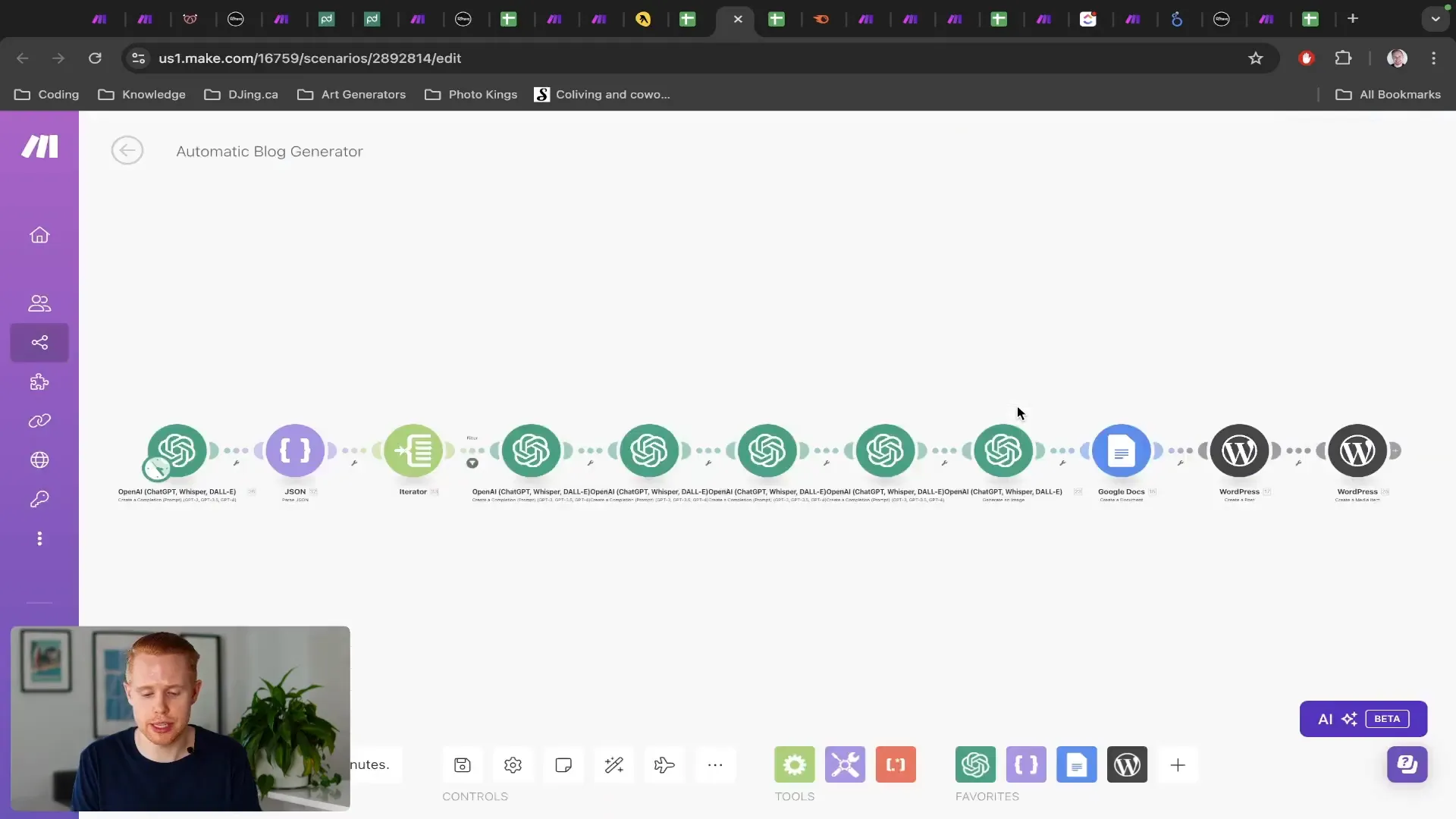Open the Knowledge bookmarks folder
Image resolution: width=1456 pixels, height=819 pixels.
(142, 95)
